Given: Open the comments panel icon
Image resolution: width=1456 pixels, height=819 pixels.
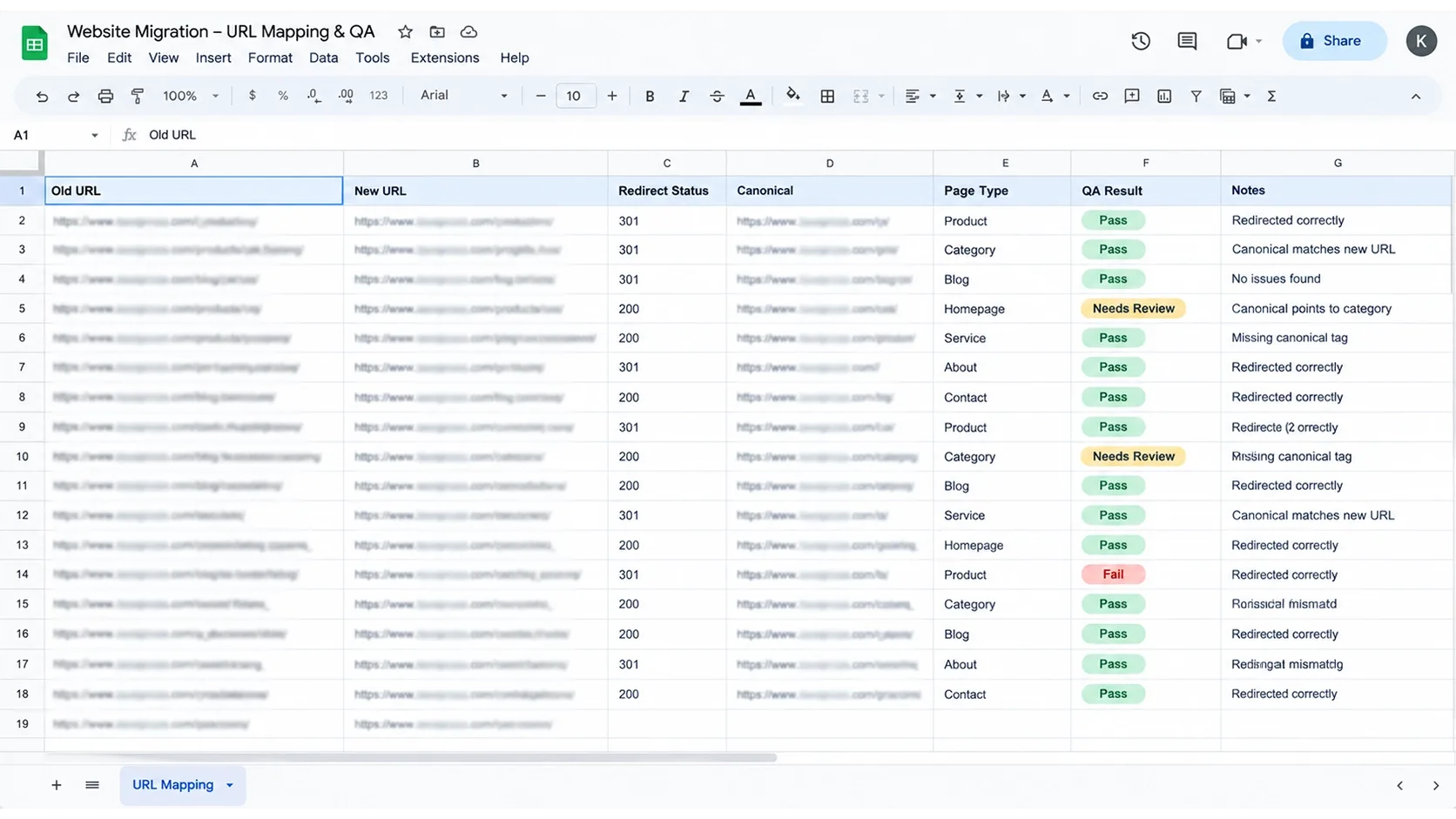Looking at the screenshot, I should 1187,41.
